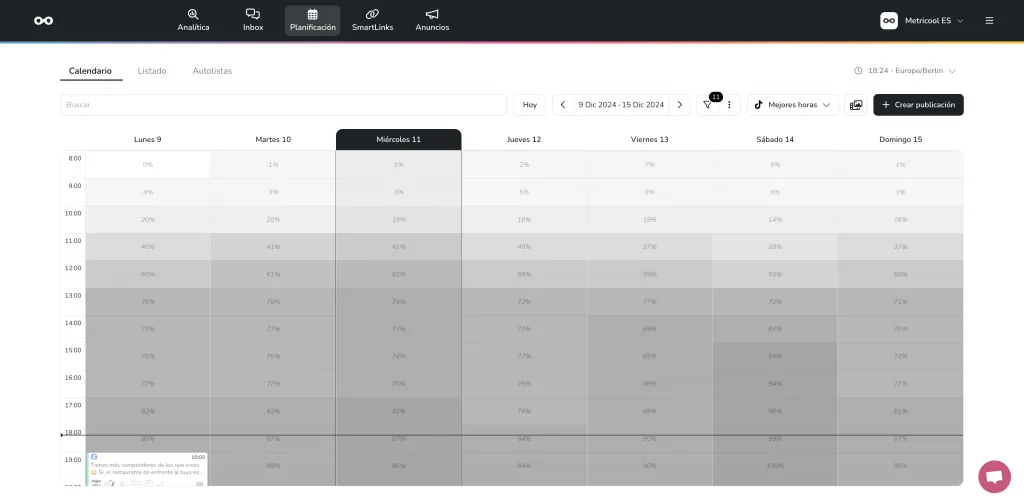
Task: Go to next week arrow
Action: coord(680,105)
